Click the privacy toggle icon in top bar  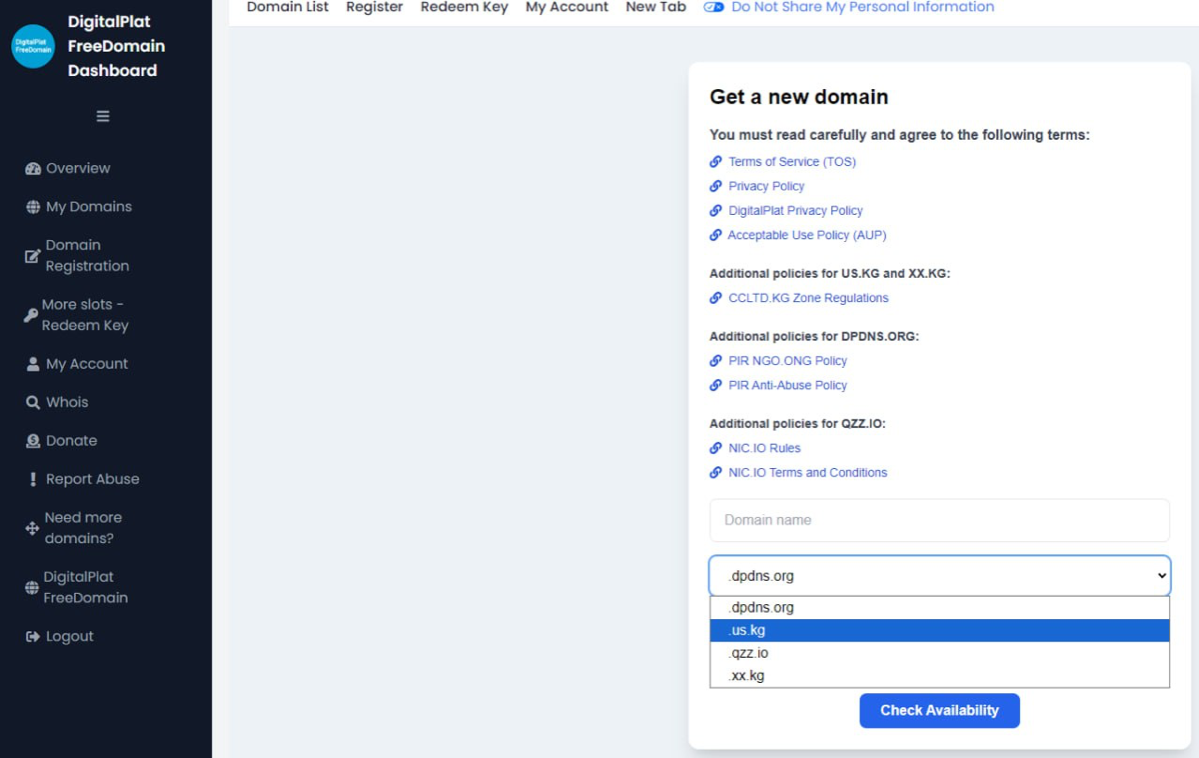pos(713,7)
